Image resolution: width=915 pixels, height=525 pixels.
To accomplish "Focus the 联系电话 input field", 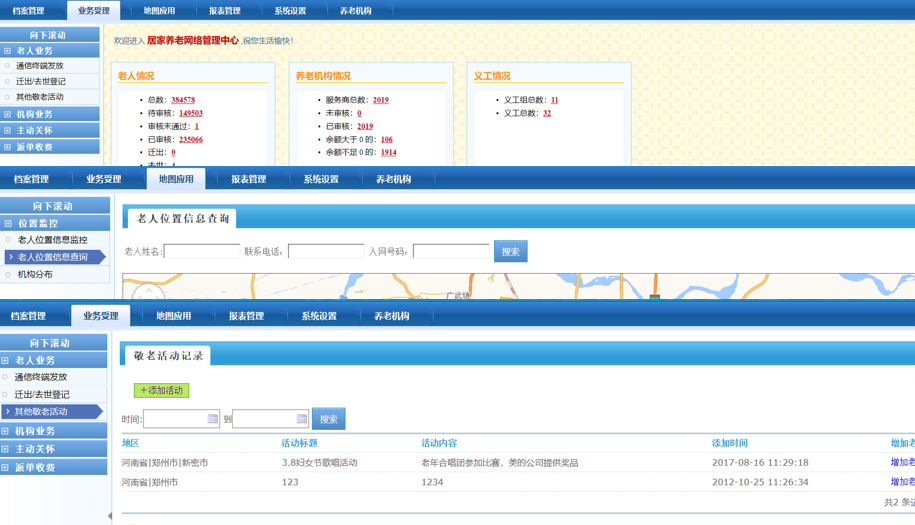I will (x=326, y=252).
